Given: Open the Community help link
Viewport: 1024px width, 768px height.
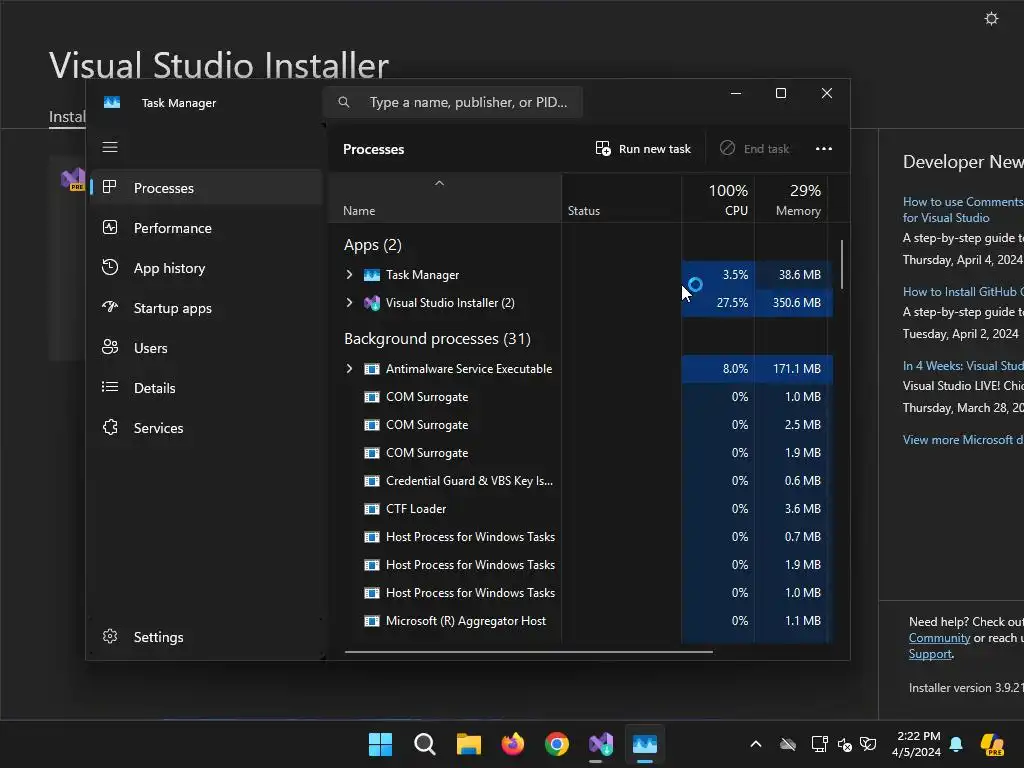Looking at the screenshot, I should tap(939, 638).
